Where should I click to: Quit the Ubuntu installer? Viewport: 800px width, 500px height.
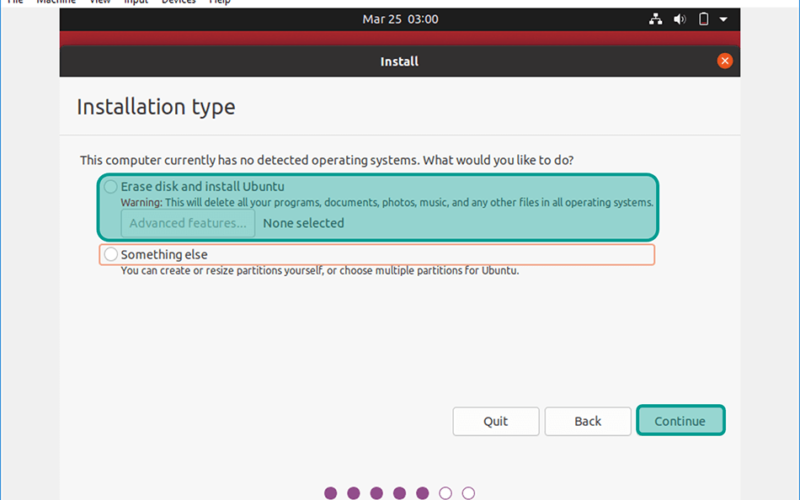coord(495,421)
